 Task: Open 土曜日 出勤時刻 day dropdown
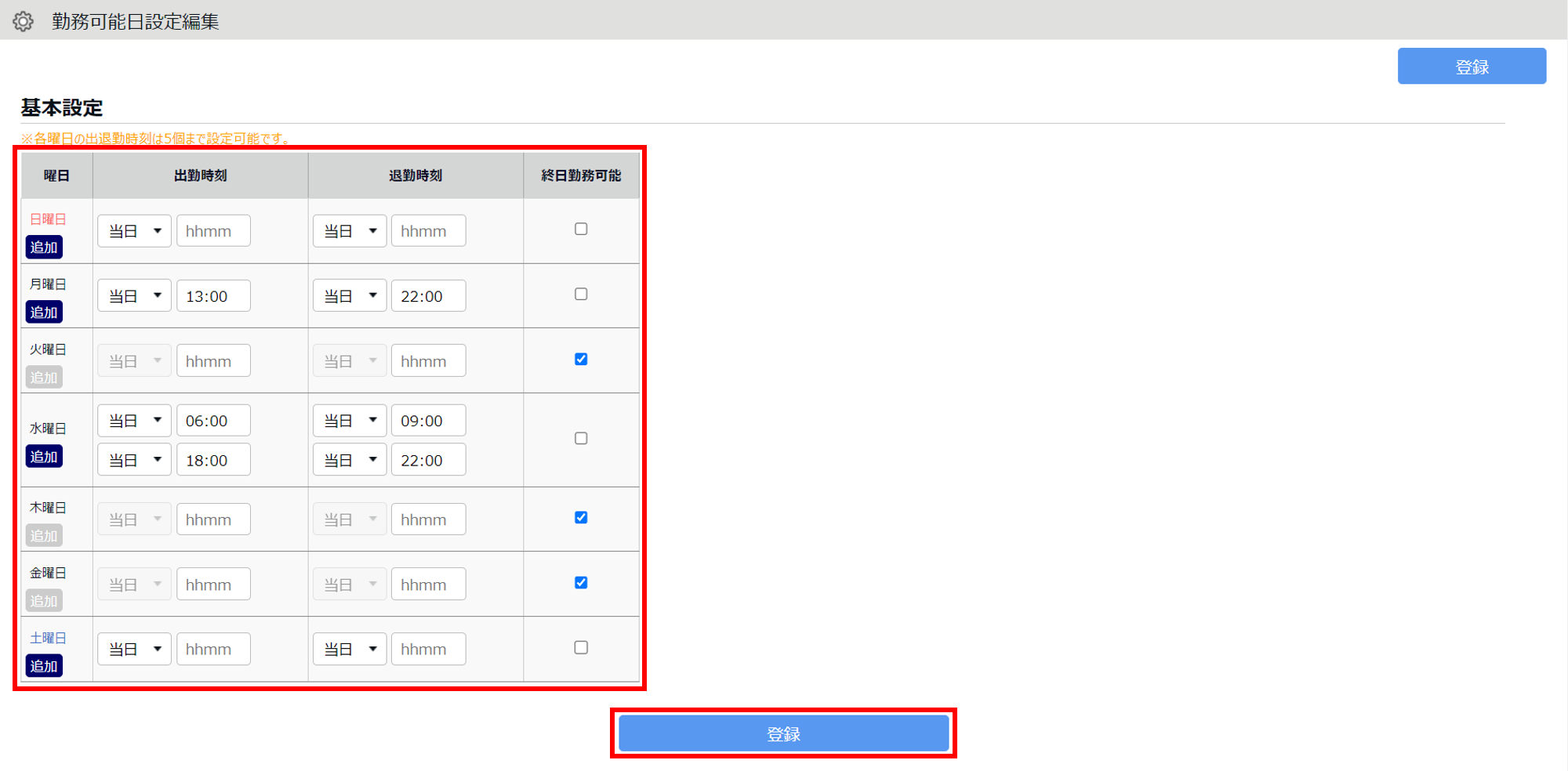[x=134, y=650]
